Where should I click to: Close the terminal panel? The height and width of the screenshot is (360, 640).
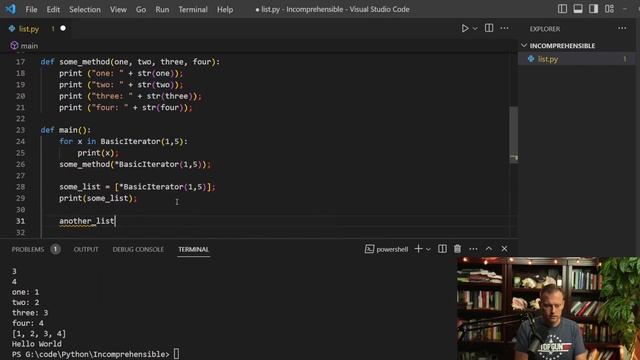coord(504,249)
